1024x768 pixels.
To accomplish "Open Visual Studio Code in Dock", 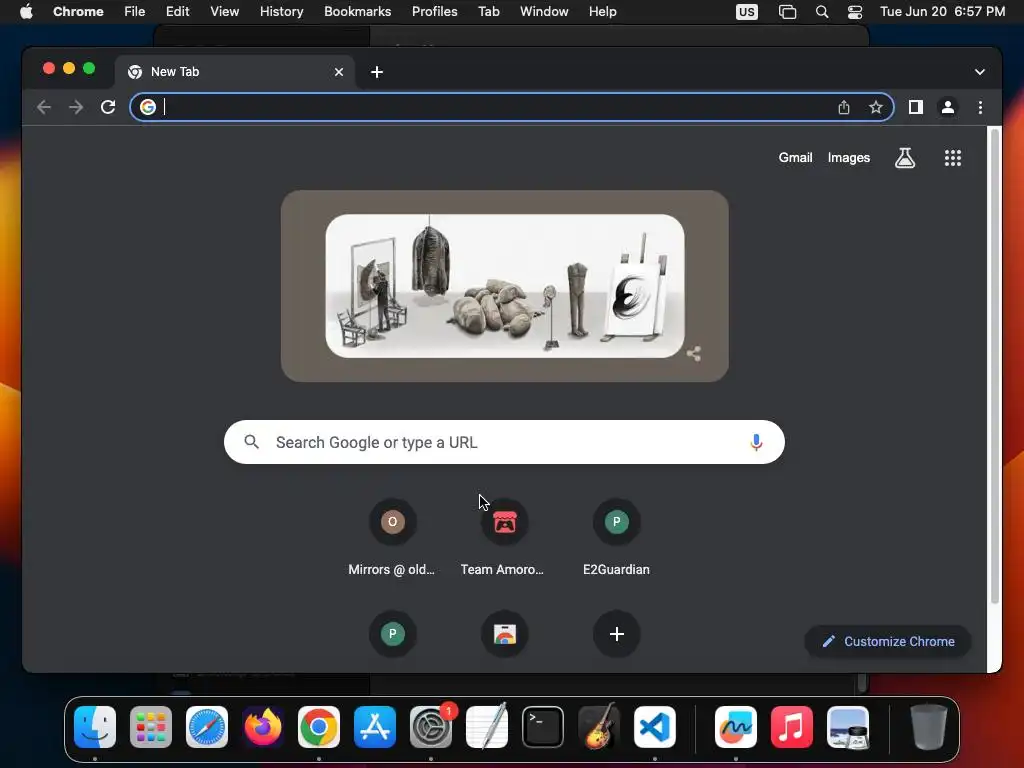I will [655, 727].
